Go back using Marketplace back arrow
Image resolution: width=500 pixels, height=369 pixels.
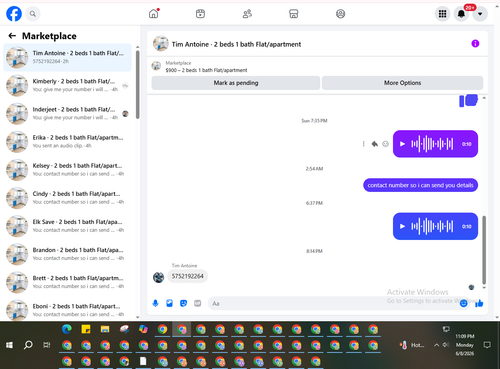(x=12, y=36)
